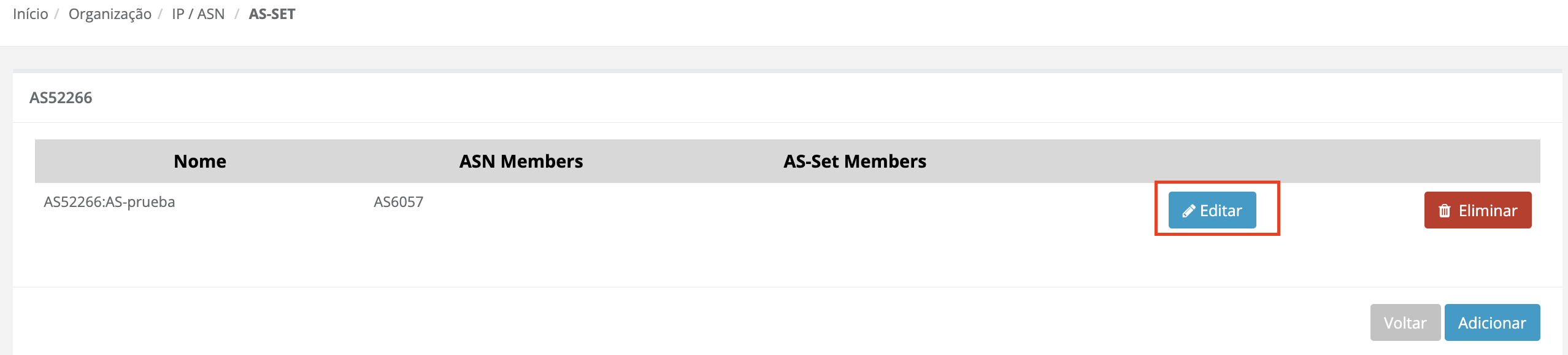Click the AS6057 member entry
Image resolution: width=1568 pixels, height=355 pixels.
pos(399,202)
